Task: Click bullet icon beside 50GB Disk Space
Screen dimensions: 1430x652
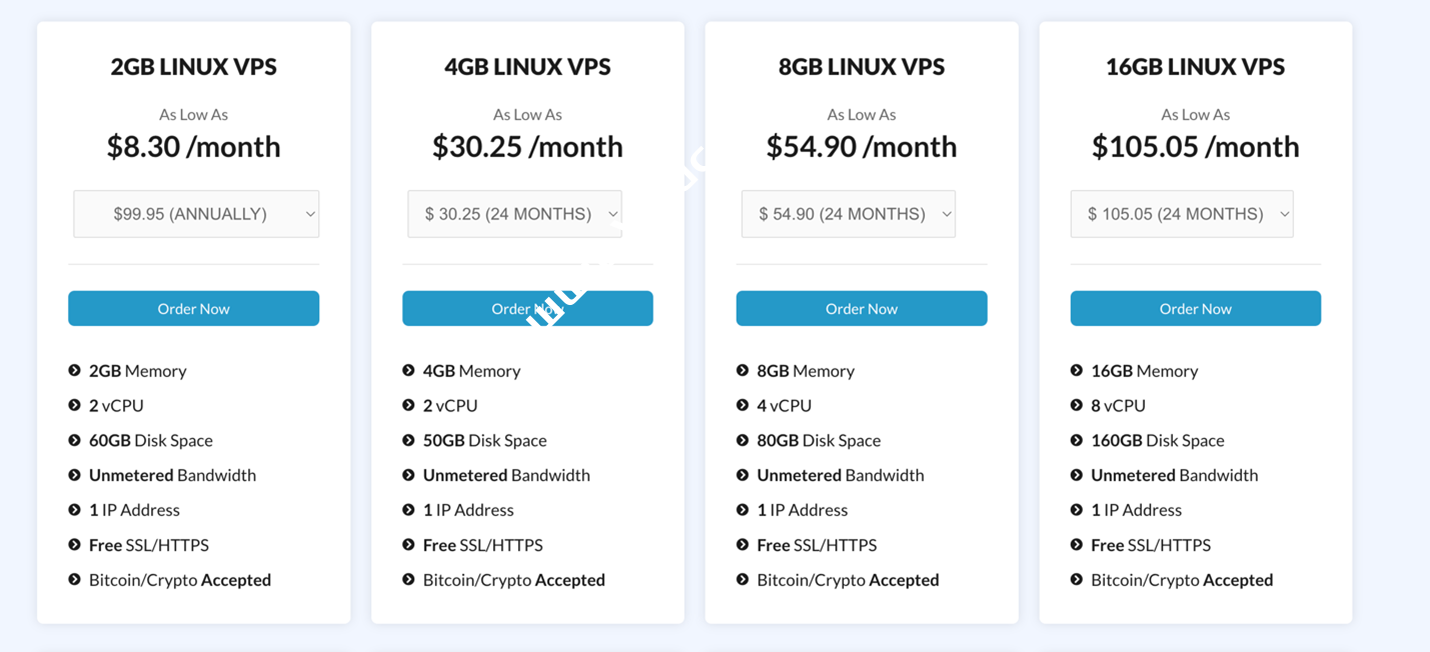Action: [x=409, y=440]
